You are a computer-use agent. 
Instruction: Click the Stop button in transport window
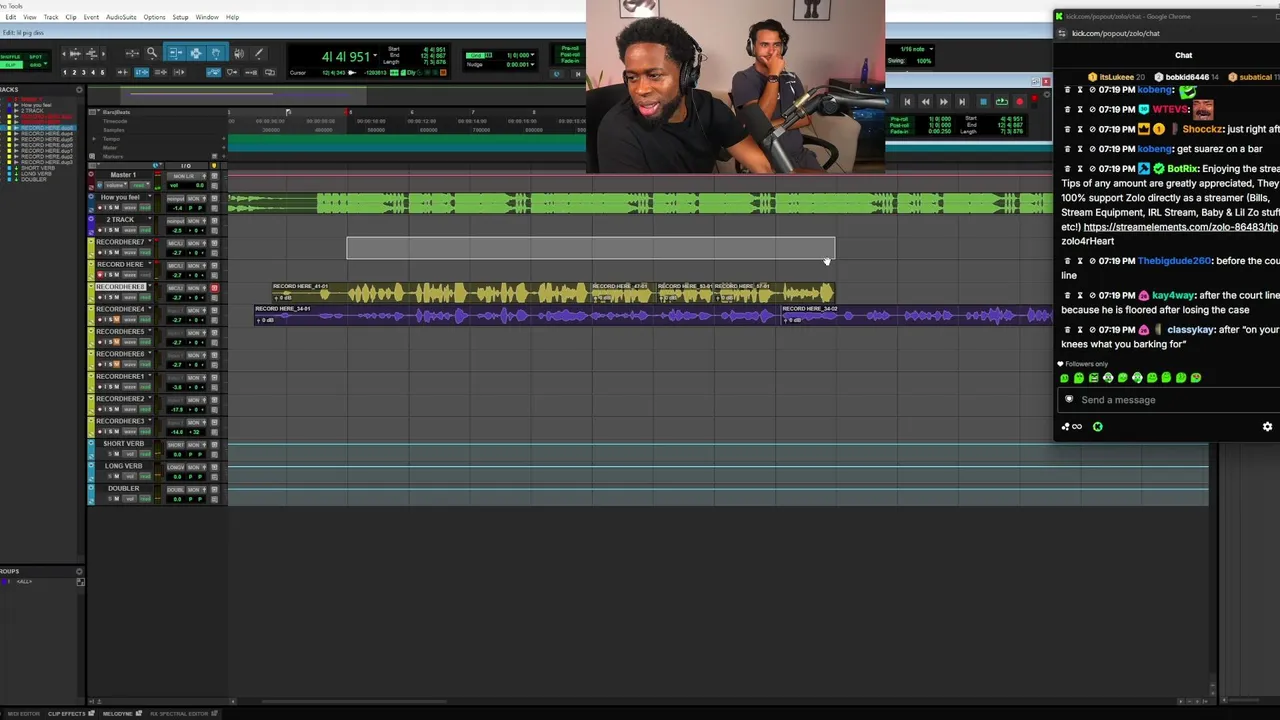tap(983, 101)
